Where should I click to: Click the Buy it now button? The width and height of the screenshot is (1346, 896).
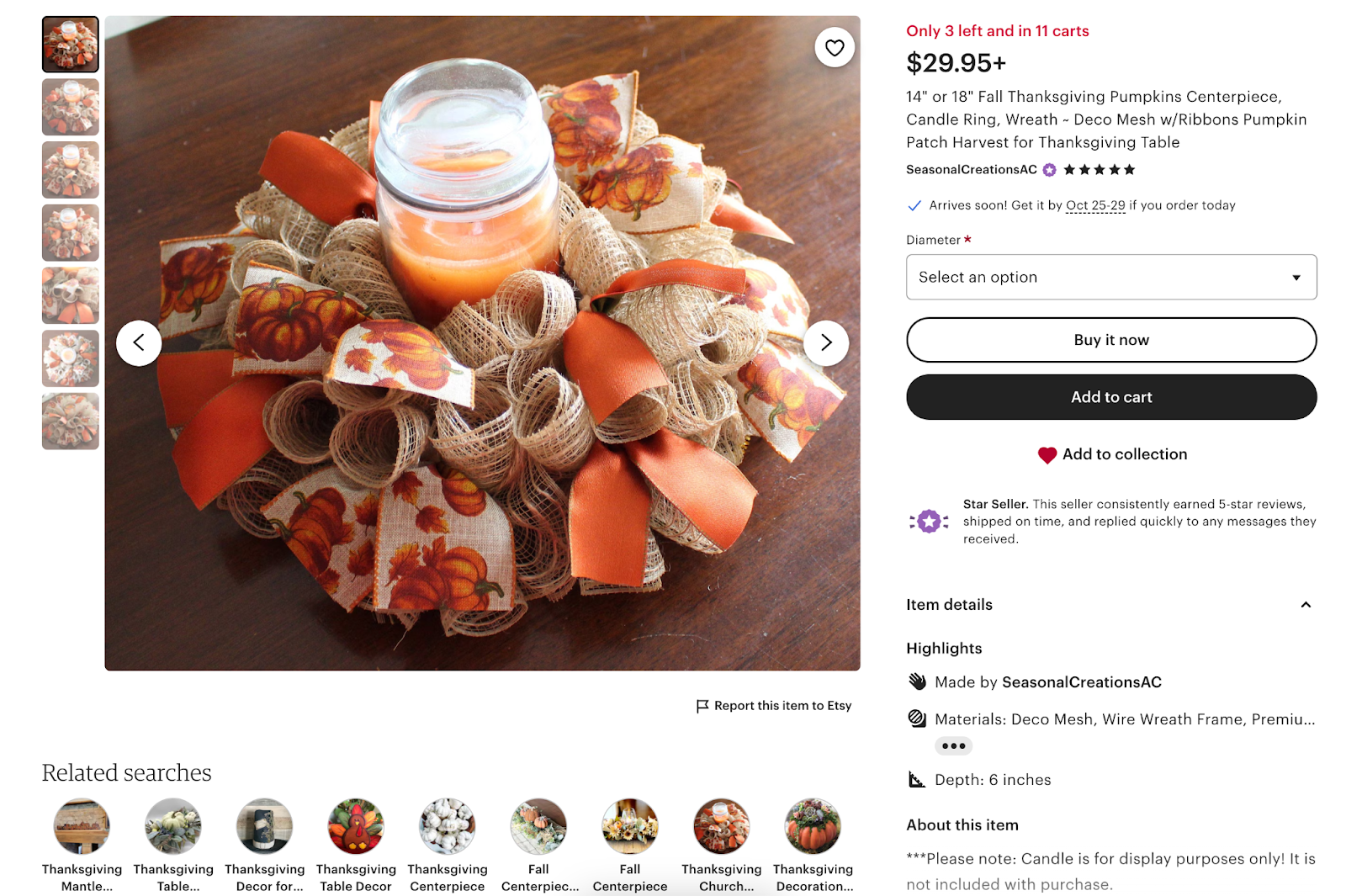pos(1110,340)
